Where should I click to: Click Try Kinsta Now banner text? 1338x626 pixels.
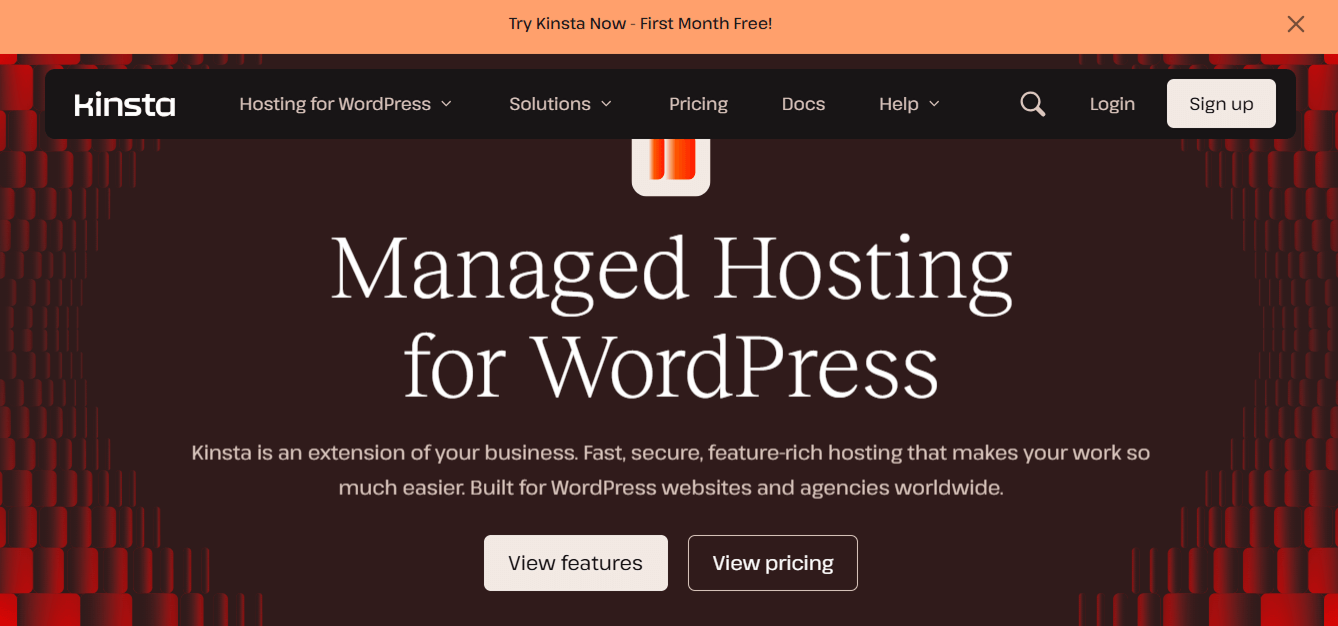(640, 24)
